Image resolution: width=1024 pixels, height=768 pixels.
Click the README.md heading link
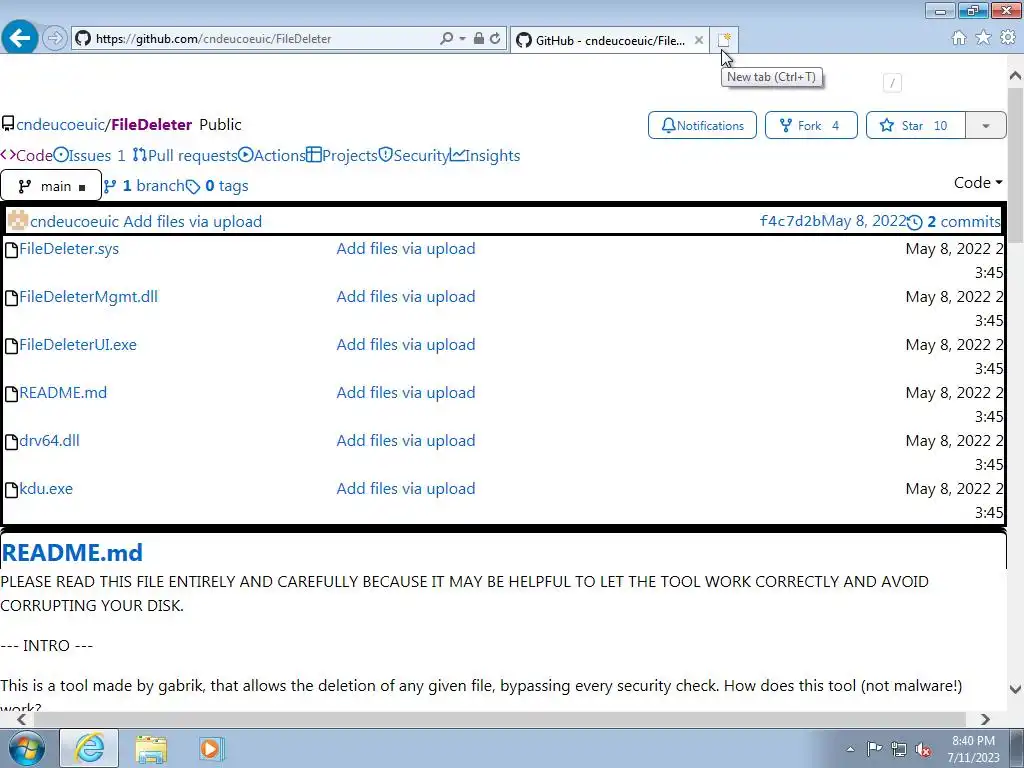pos(72,552)
